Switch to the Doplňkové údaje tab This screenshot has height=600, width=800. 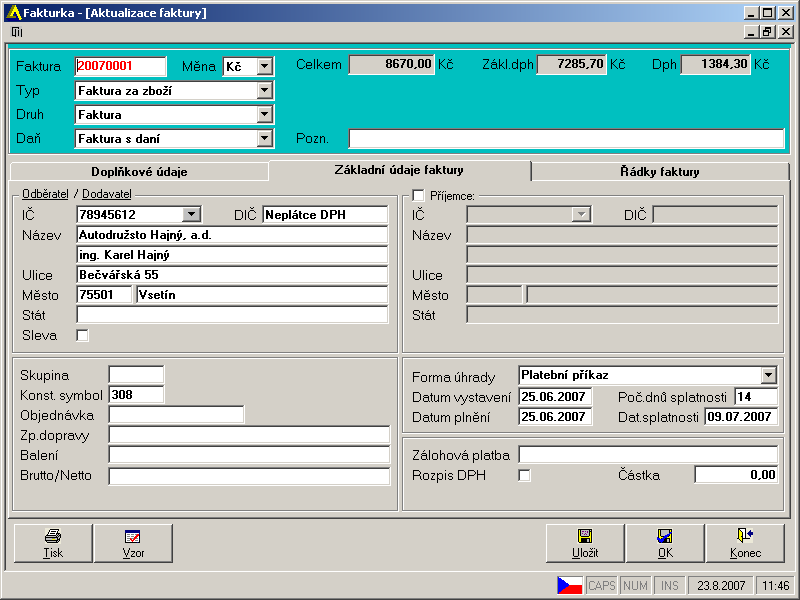tap(139, 172)
